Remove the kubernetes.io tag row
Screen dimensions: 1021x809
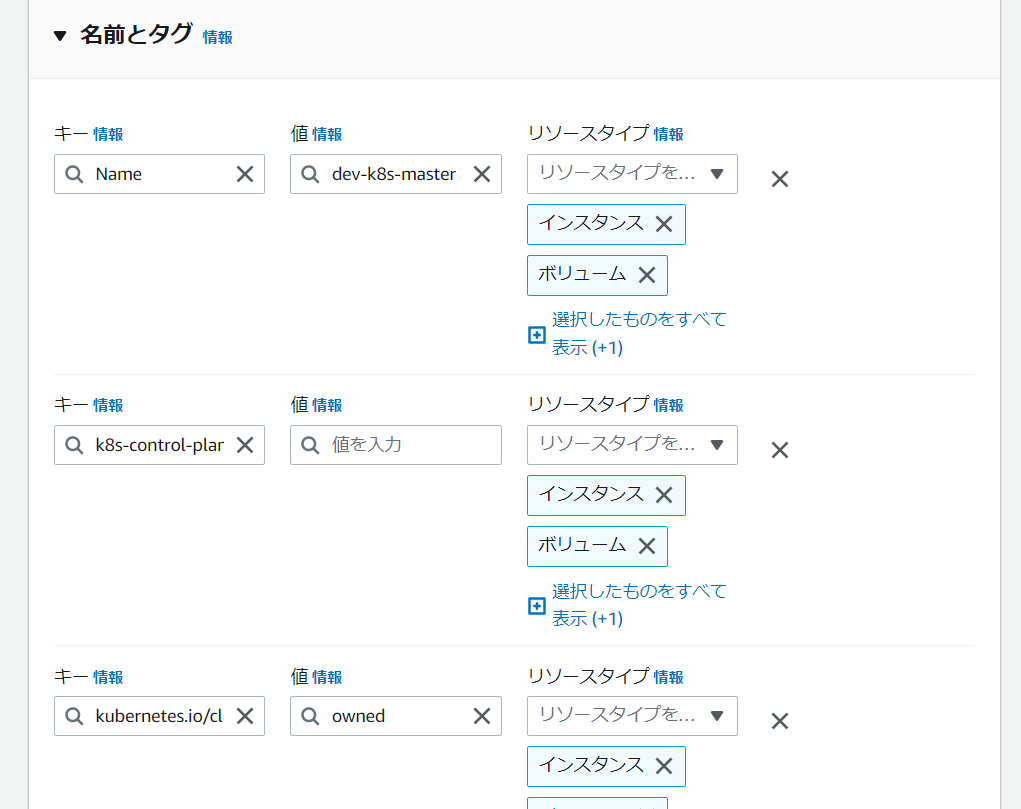coord(780,721)
